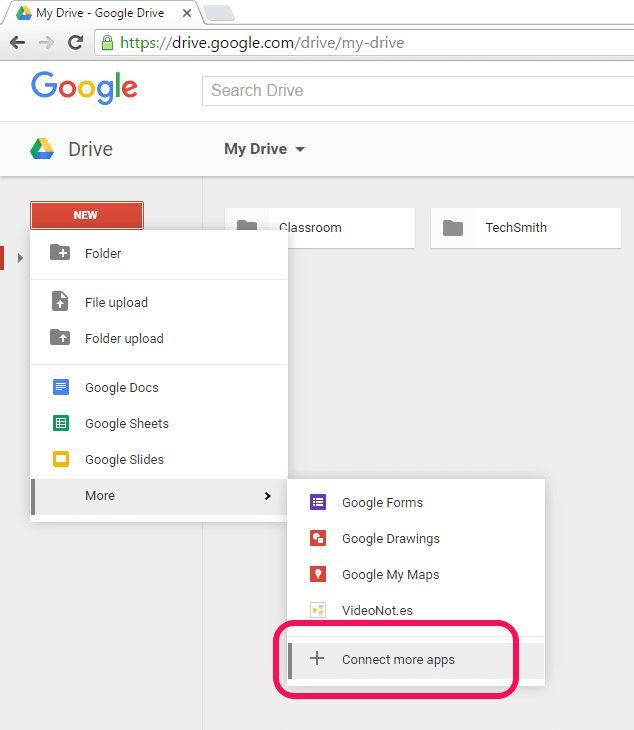Click the My Drive heading text
Screen dimensions: 634x730
256,149
